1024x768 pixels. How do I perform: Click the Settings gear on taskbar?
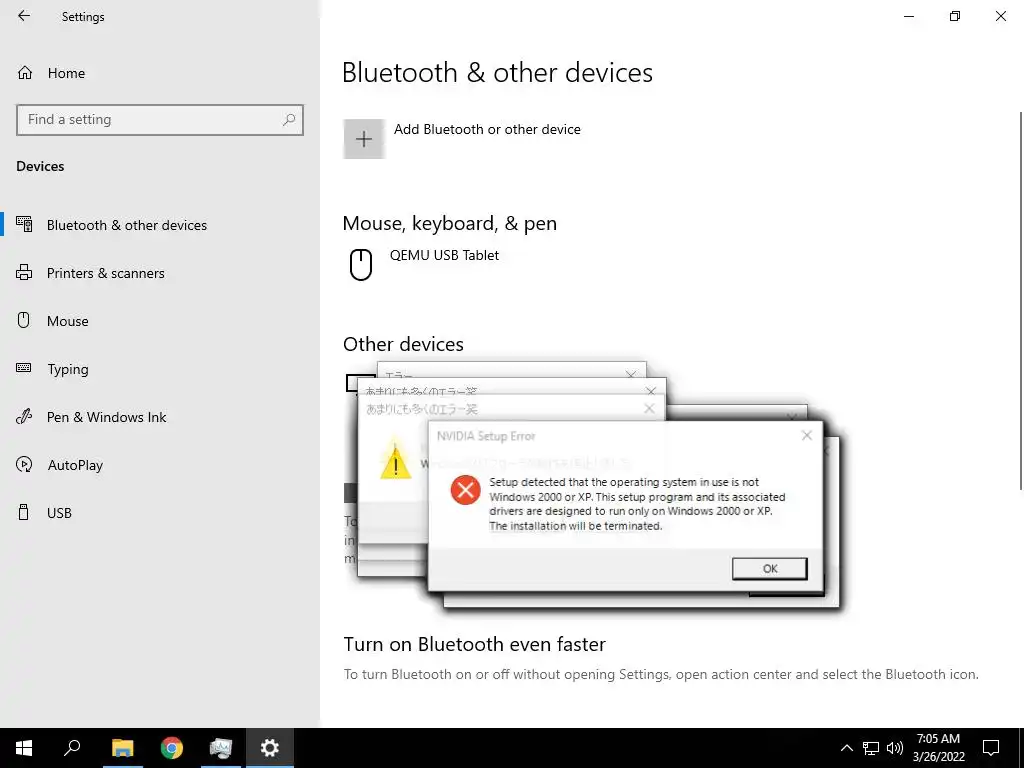click(270, 748)
